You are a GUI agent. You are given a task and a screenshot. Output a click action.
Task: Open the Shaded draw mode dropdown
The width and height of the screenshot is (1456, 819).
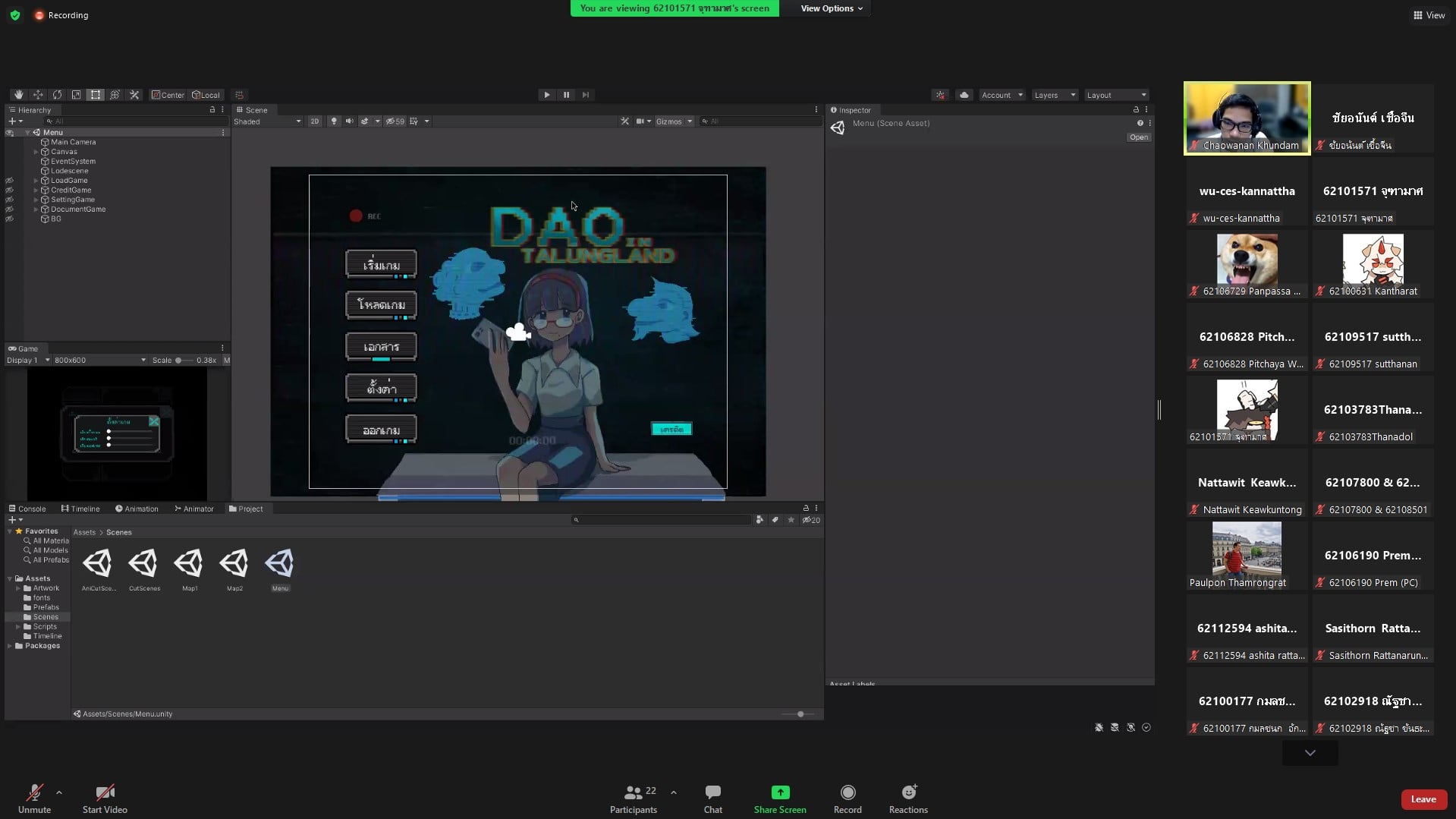[x=267, y=121]
